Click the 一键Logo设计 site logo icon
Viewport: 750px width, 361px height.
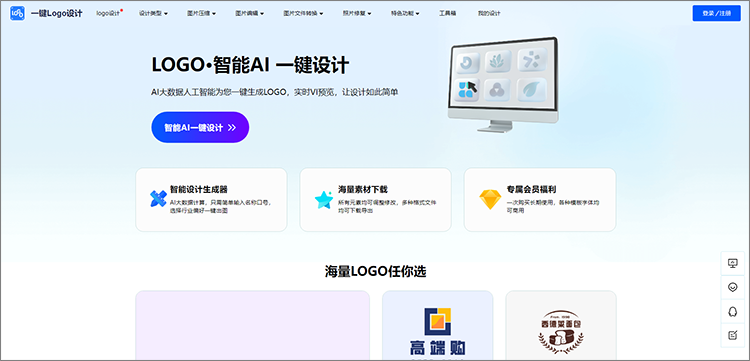(17, 13)
